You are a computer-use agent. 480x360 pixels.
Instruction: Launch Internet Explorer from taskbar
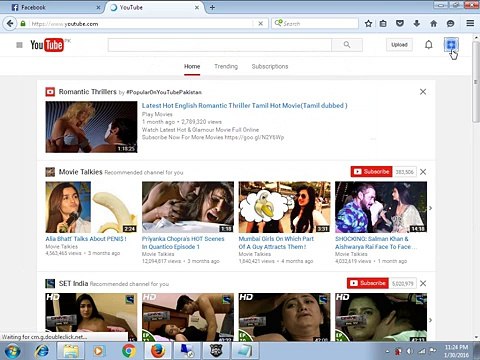[x=42, y=351]
